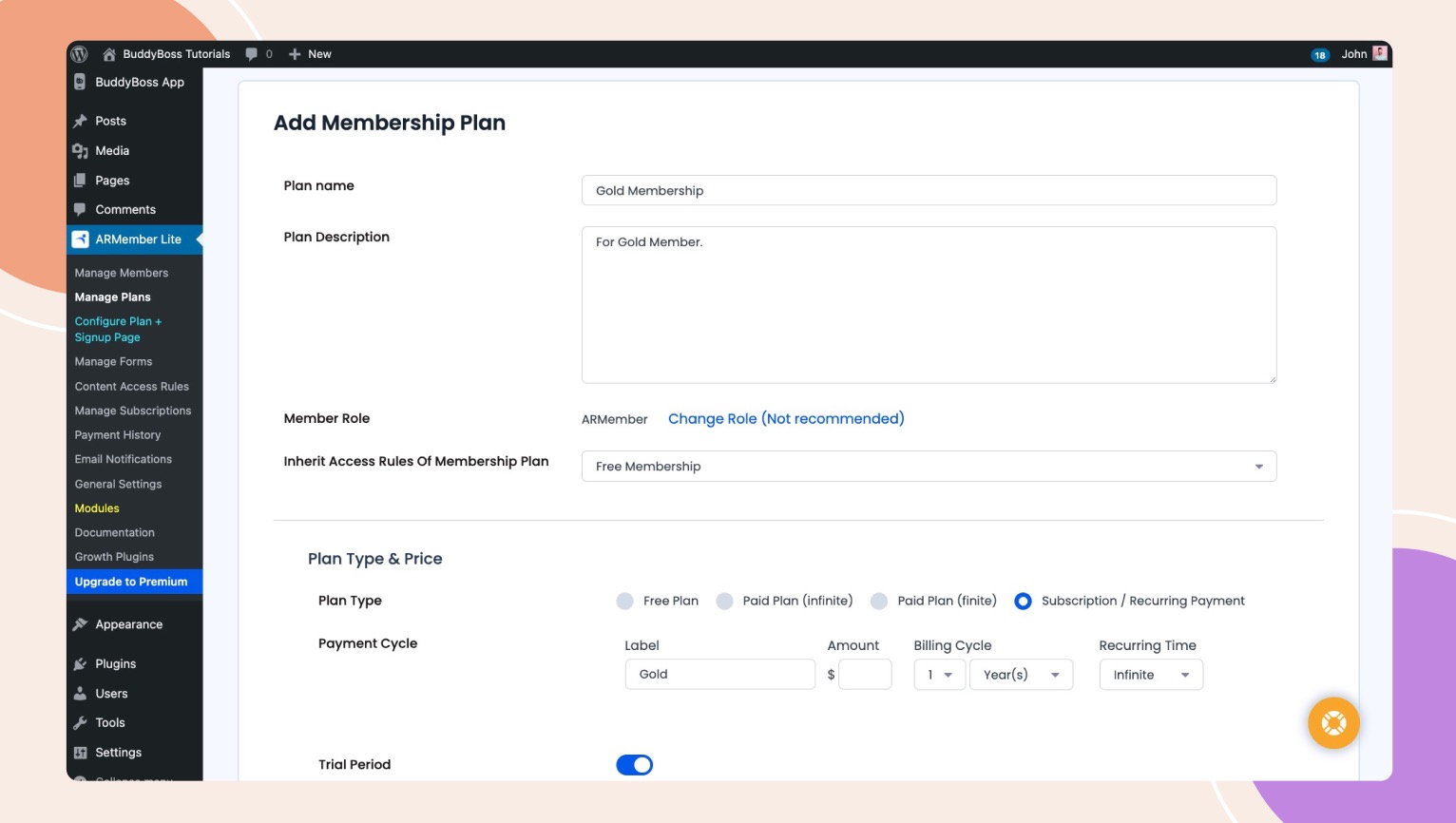Click the Media icon in sidebar
Image resolution: width=1456 pixels, height=823 pixels.
(80, 151)
